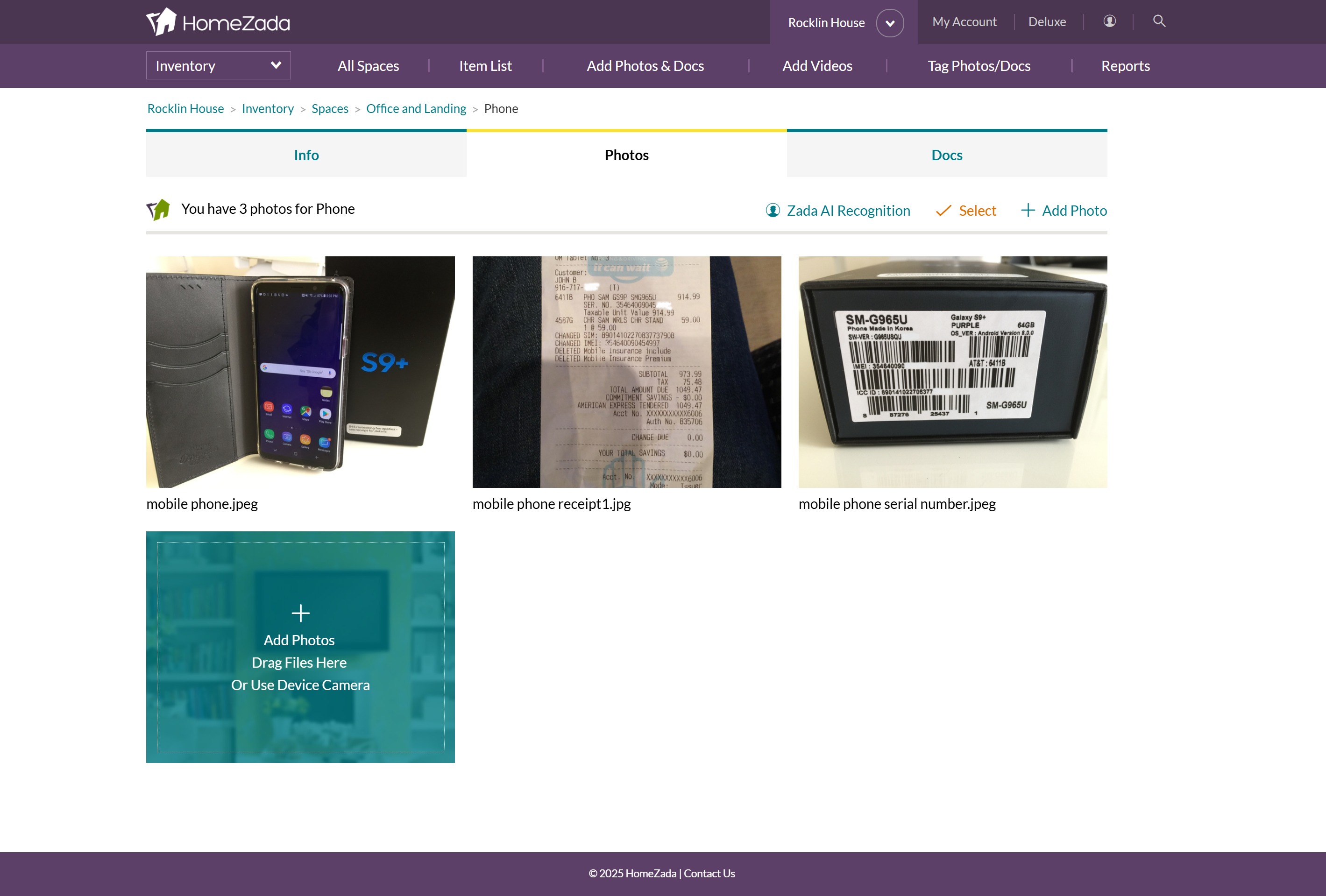The width and height of the screenshot is (1326, 896).
Task: Open mobile phone serial number.jpeg thumbnail
Action: (952, 372)
